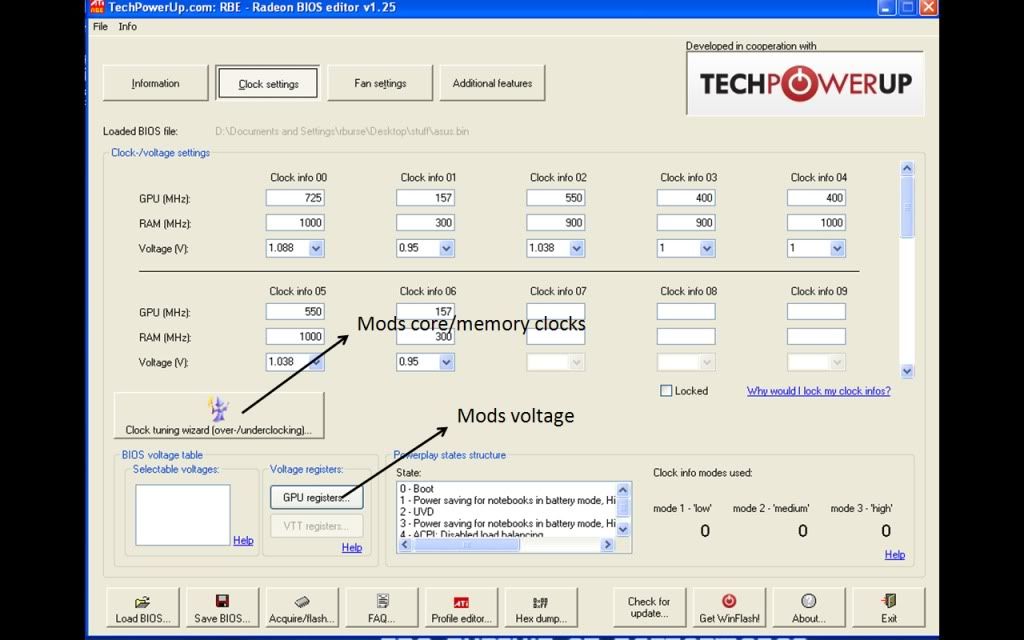Click Clock info 03 GPU MHz field
This screenshot has width=1024, height=640.
(x=686, y=198)
